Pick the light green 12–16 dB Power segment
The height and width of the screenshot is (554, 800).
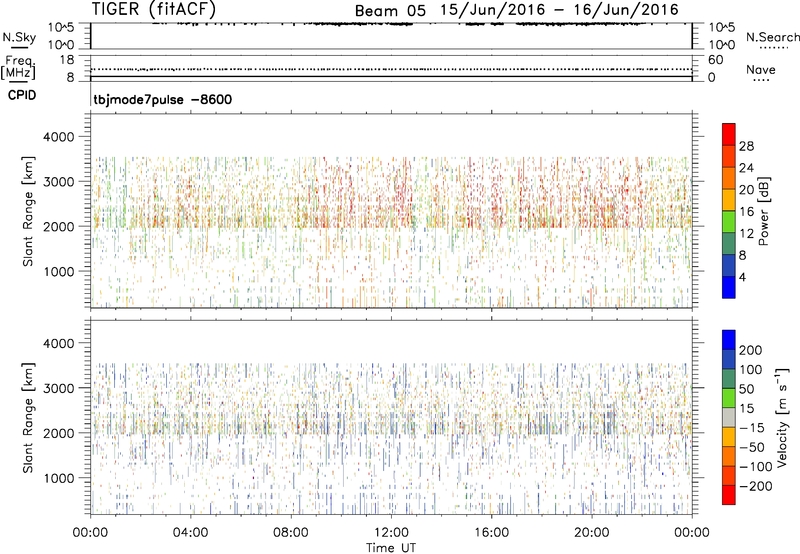coord(729,222)
